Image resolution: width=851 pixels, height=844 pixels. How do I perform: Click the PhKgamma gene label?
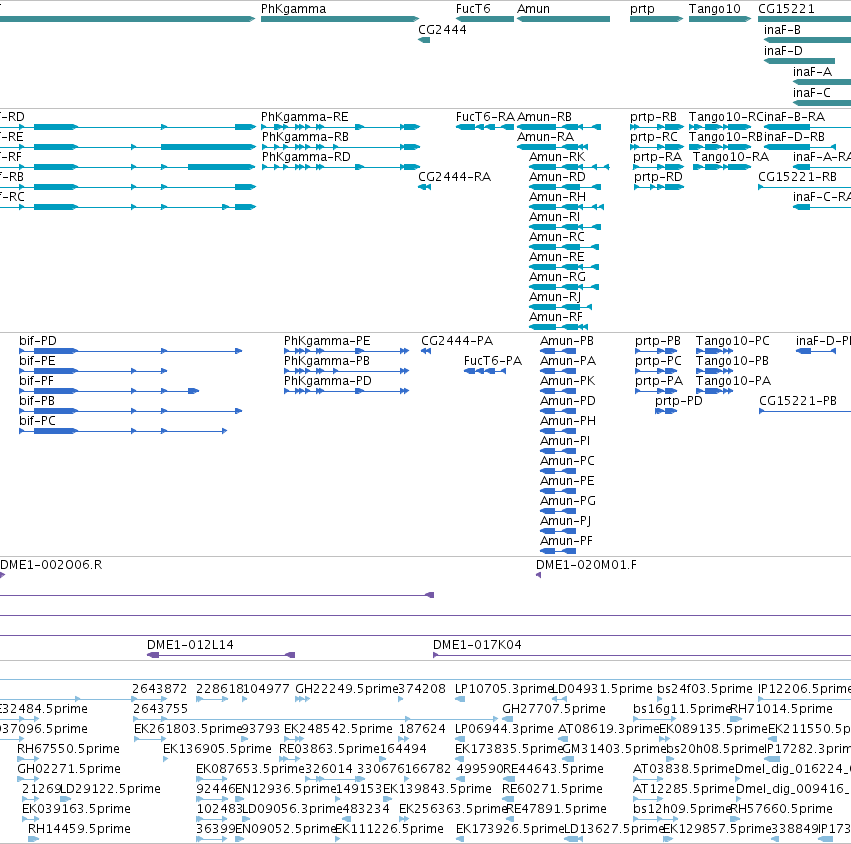coord(293,9)
